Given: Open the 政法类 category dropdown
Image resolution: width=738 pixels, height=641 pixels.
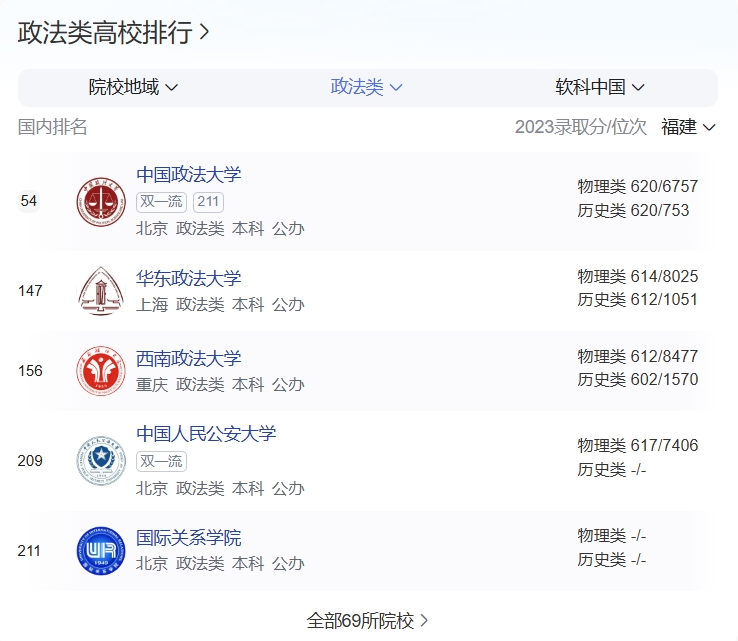Looking at the screenshot, I should 366,88.
